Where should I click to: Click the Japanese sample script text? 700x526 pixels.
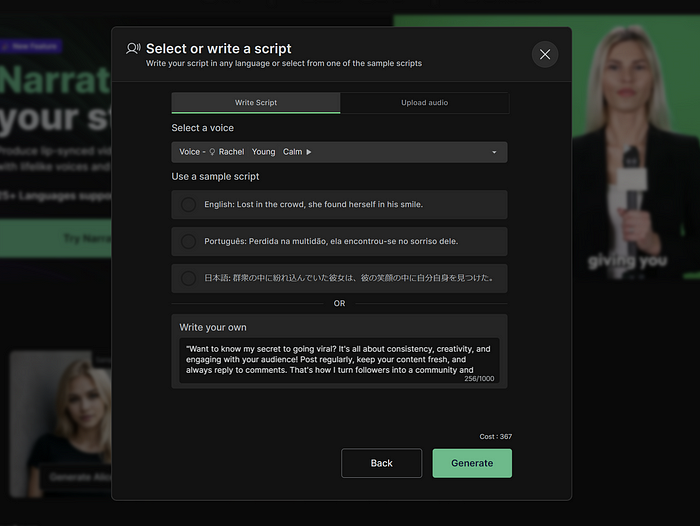point(349,278)
